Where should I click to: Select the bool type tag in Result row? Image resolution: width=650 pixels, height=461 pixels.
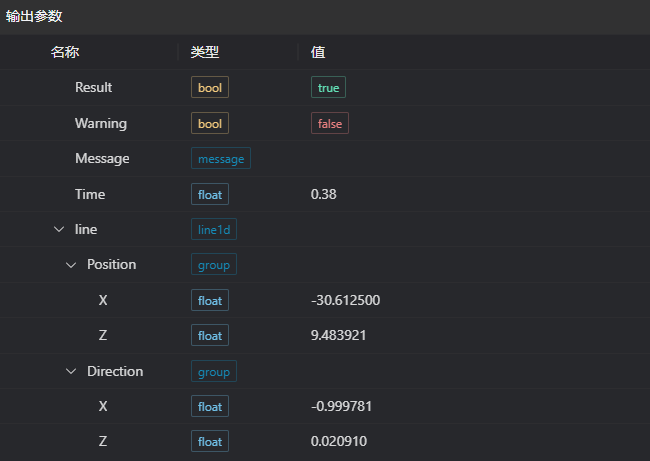coord(210,88)
